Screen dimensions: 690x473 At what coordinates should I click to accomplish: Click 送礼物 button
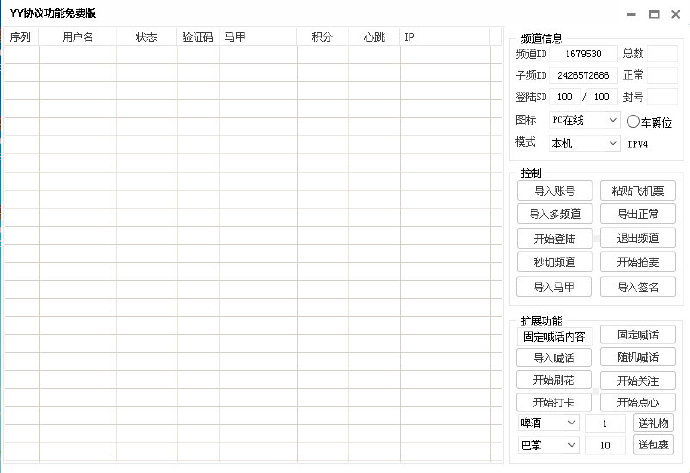tap(653, 423)
